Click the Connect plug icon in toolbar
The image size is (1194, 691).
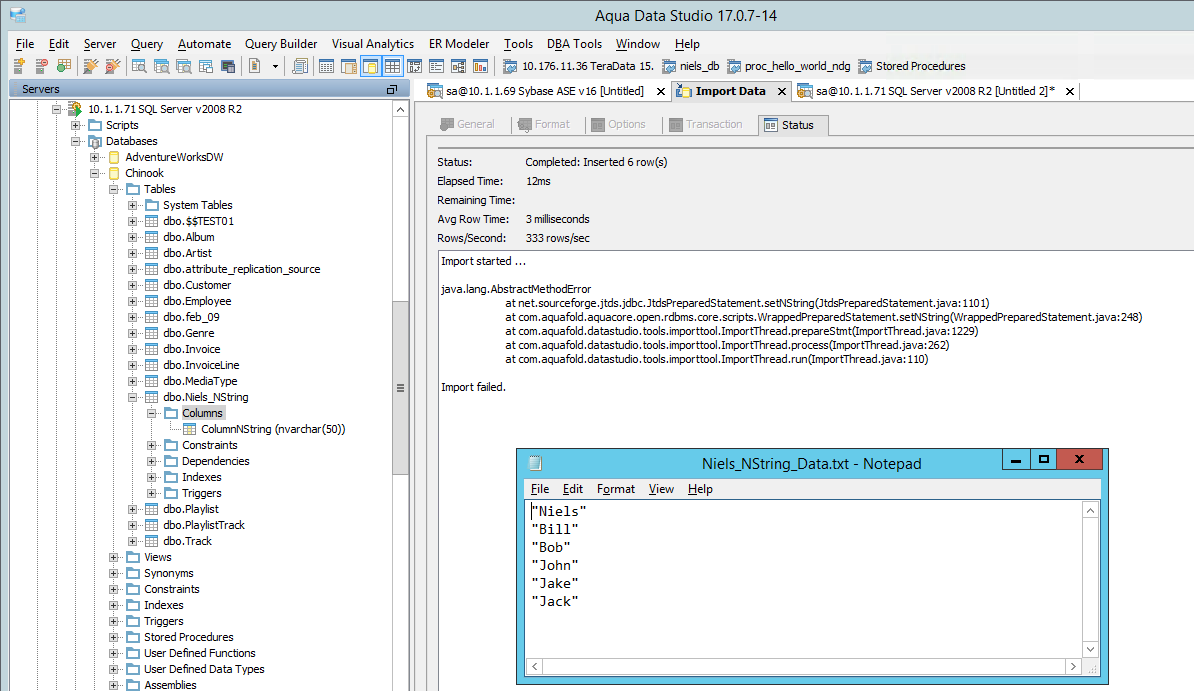point(91,66)
